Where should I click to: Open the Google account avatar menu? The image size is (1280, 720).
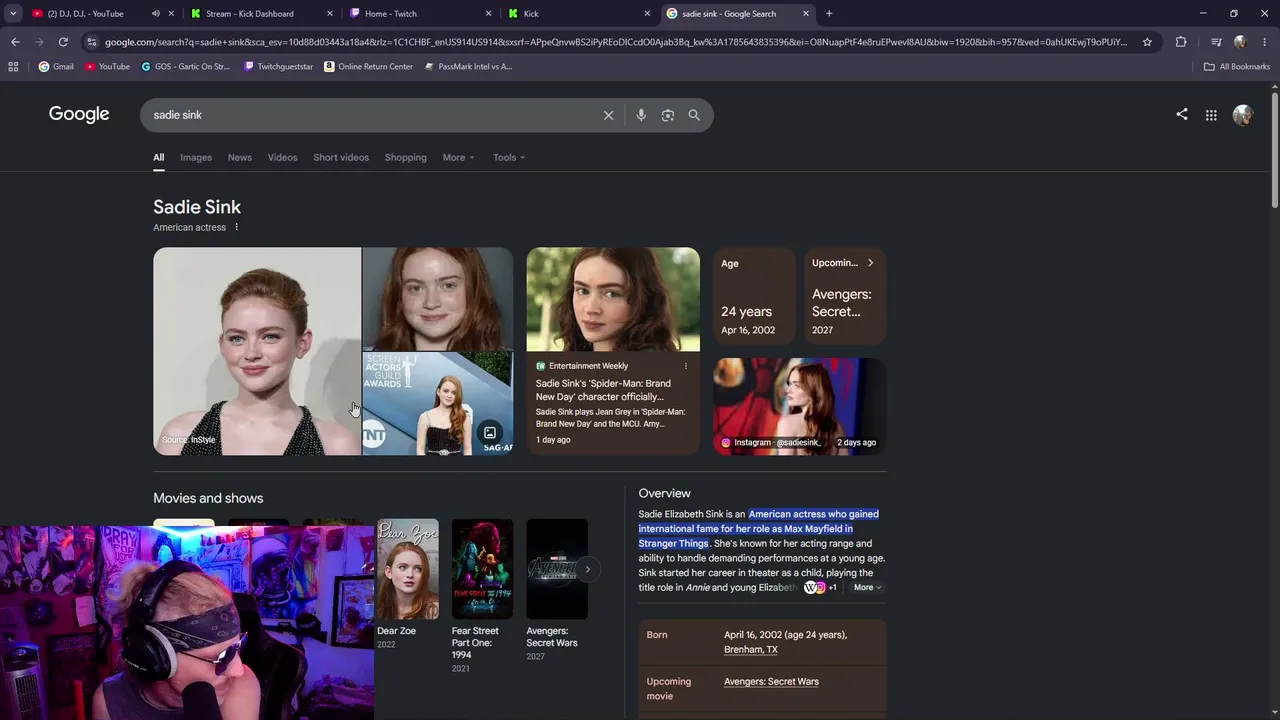click(1242, 115)
